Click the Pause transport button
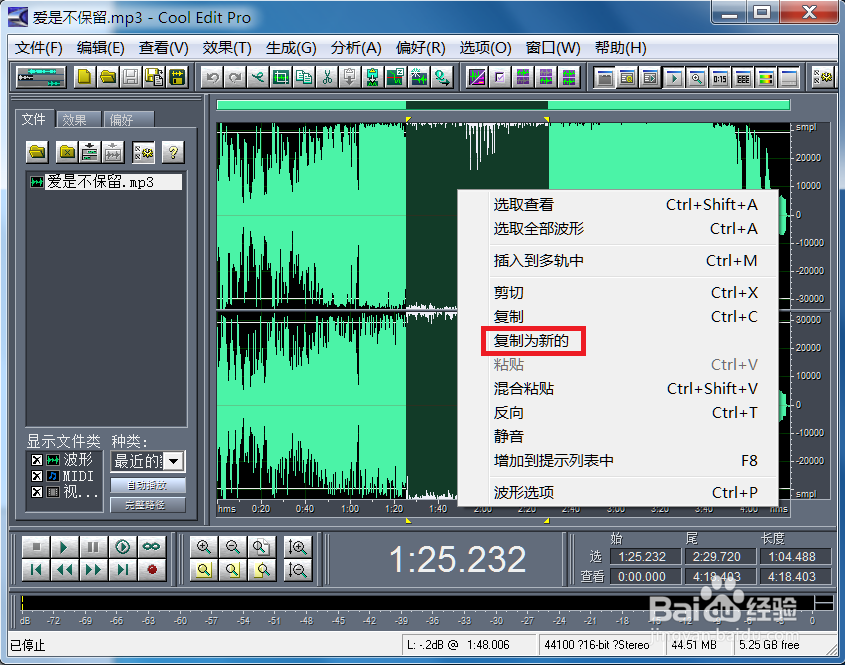Image resolution: width=845 pixels, height=665 pixels. pyautogui.click(x=93, y=547)
